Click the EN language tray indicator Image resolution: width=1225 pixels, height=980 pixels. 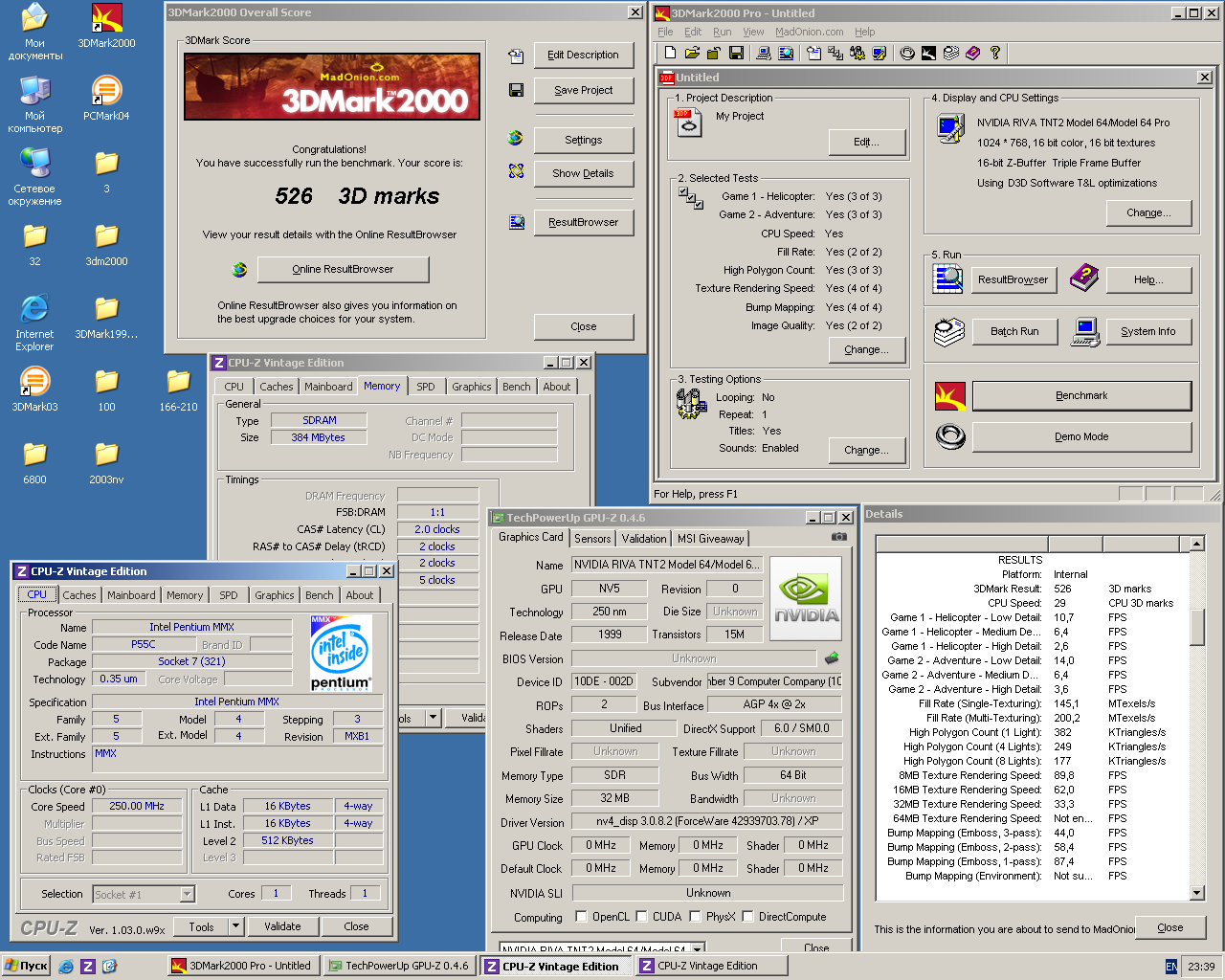pos(1171,967)
